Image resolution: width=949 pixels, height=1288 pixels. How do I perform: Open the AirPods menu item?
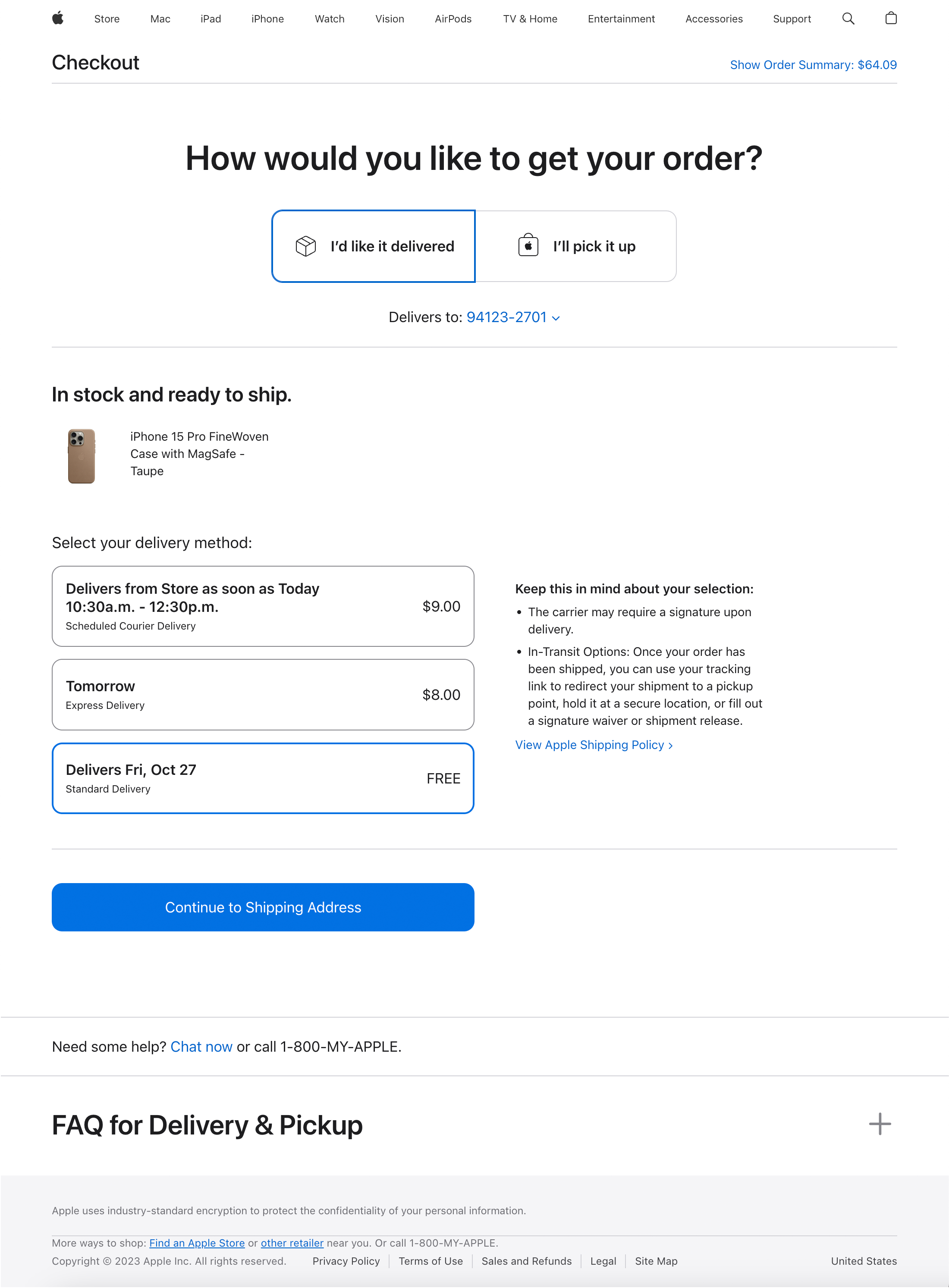tap(453, 19)
